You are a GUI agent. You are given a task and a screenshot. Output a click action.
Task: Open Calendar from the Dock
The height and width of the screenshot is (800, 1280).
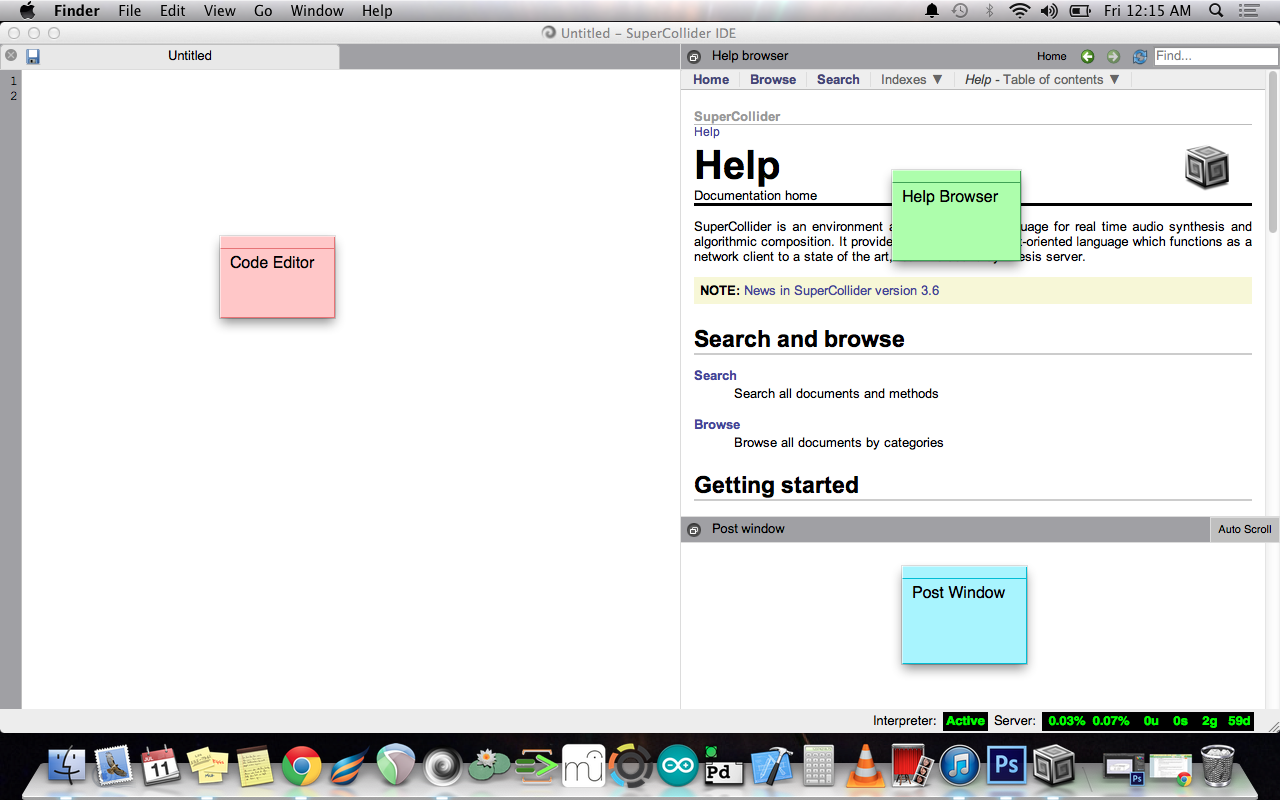160,766
